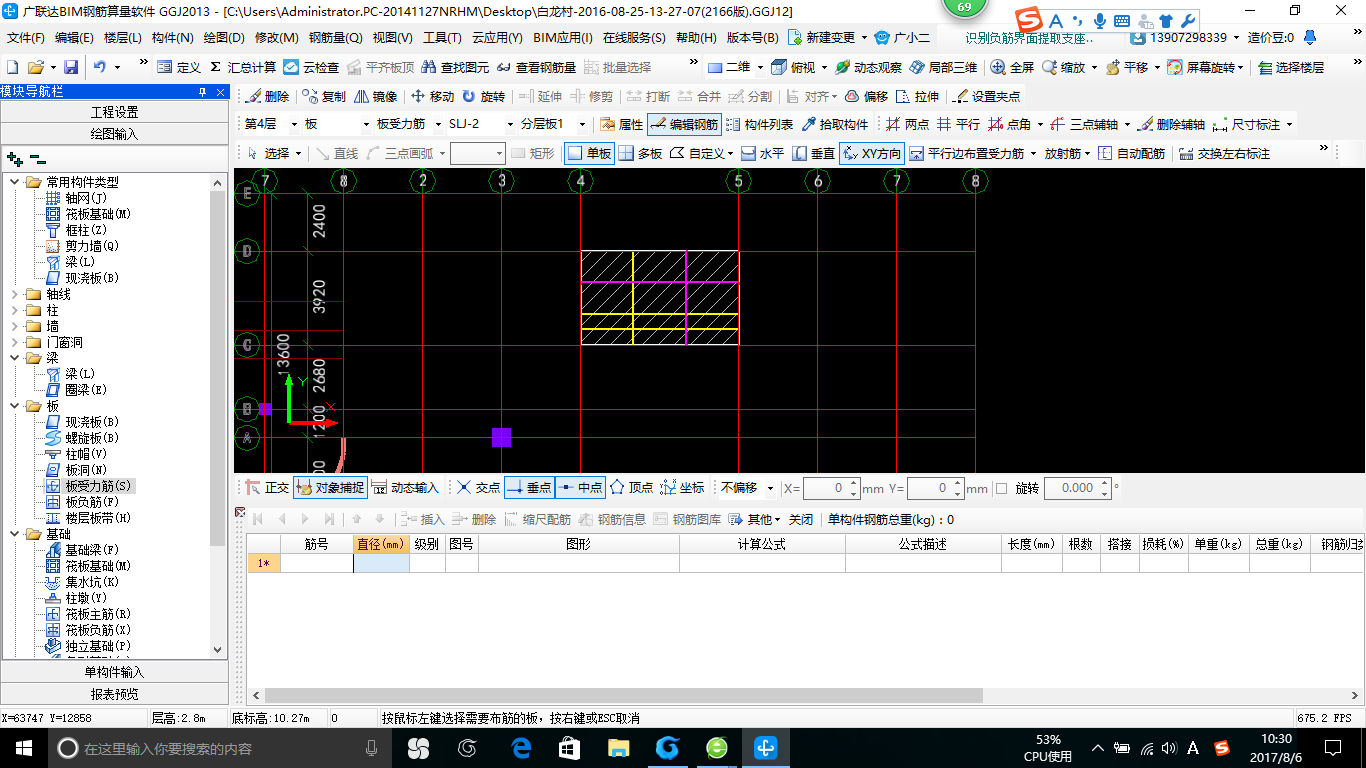The width and height of the screenshot is (1366, 768).
Task: Expand the 门窗洞 tree node
Action: click(15, 342)
